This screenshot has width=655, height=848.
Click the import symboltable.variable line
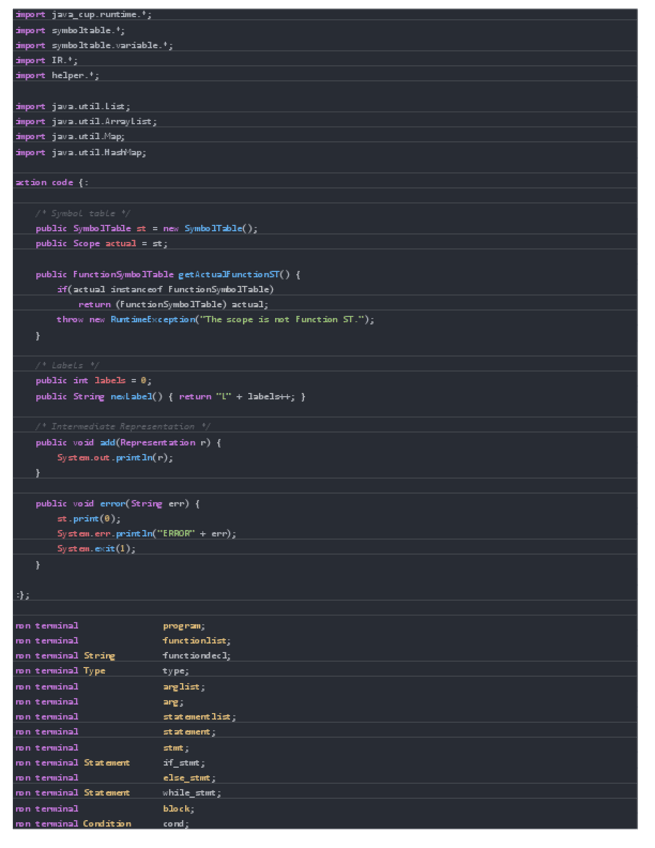point(94,45)
